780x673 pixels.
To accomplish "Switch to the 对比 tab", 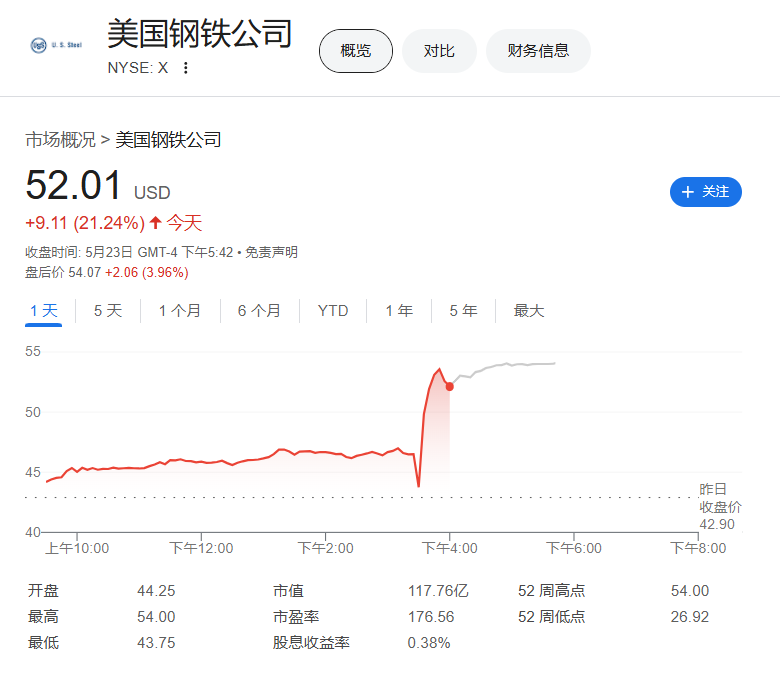I will 439,51.
